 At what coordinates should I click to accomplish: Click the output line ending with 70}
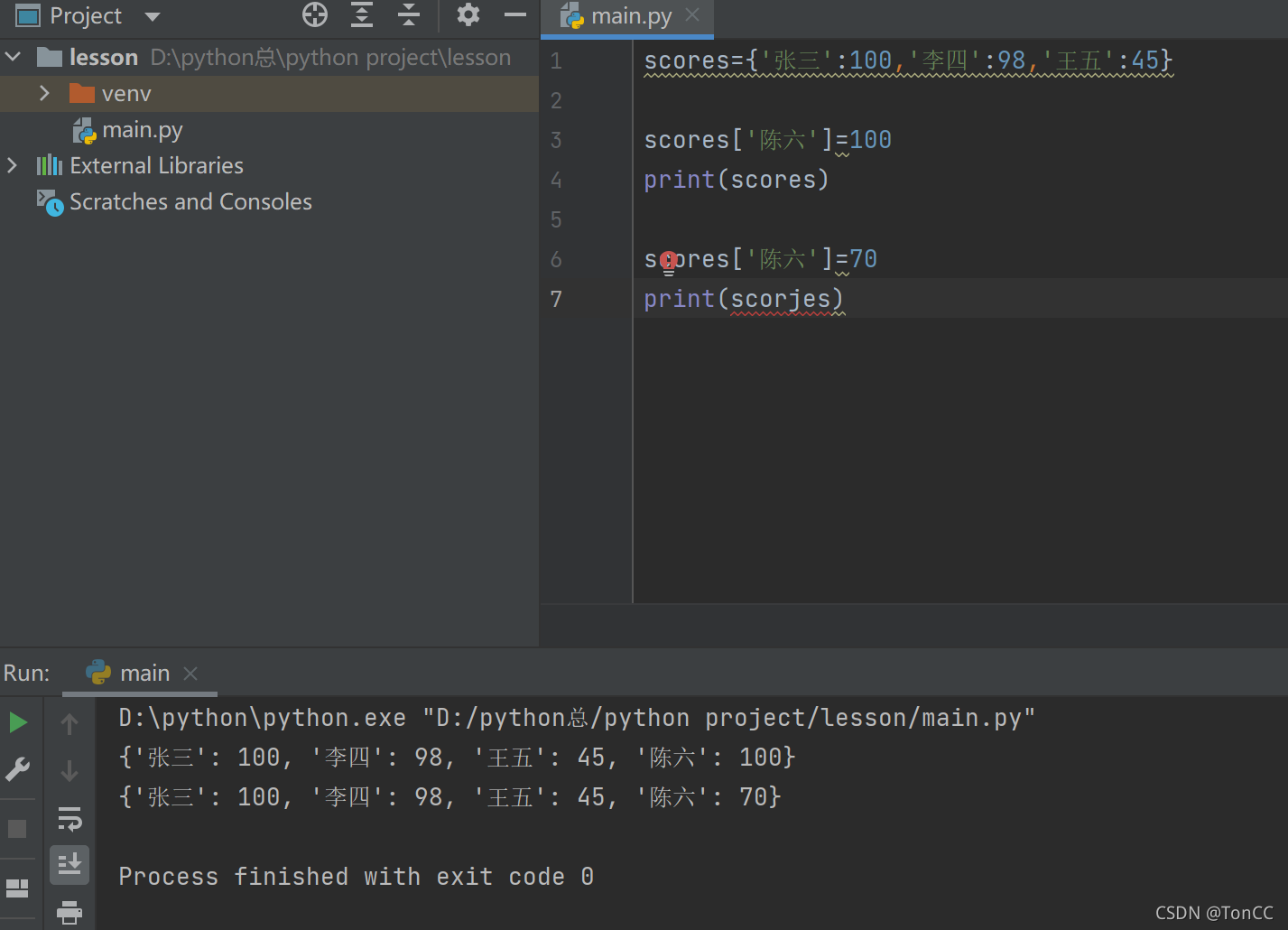click(449, 797)
